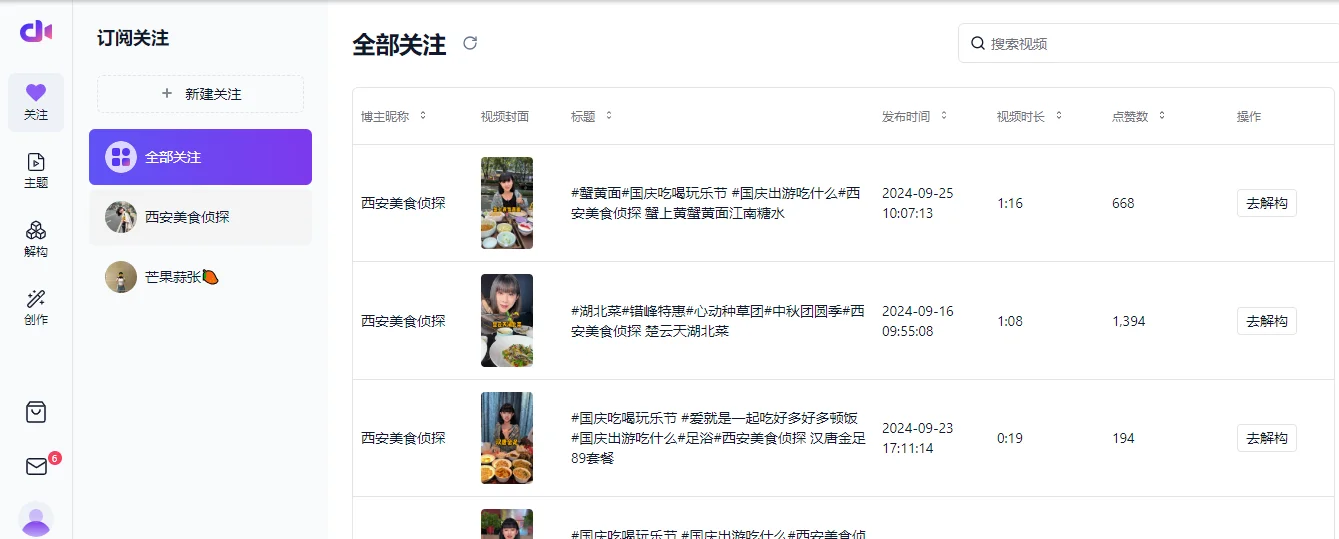Click the likes count 1,394
1339x539 pixels.
(x=1129, y=321)
